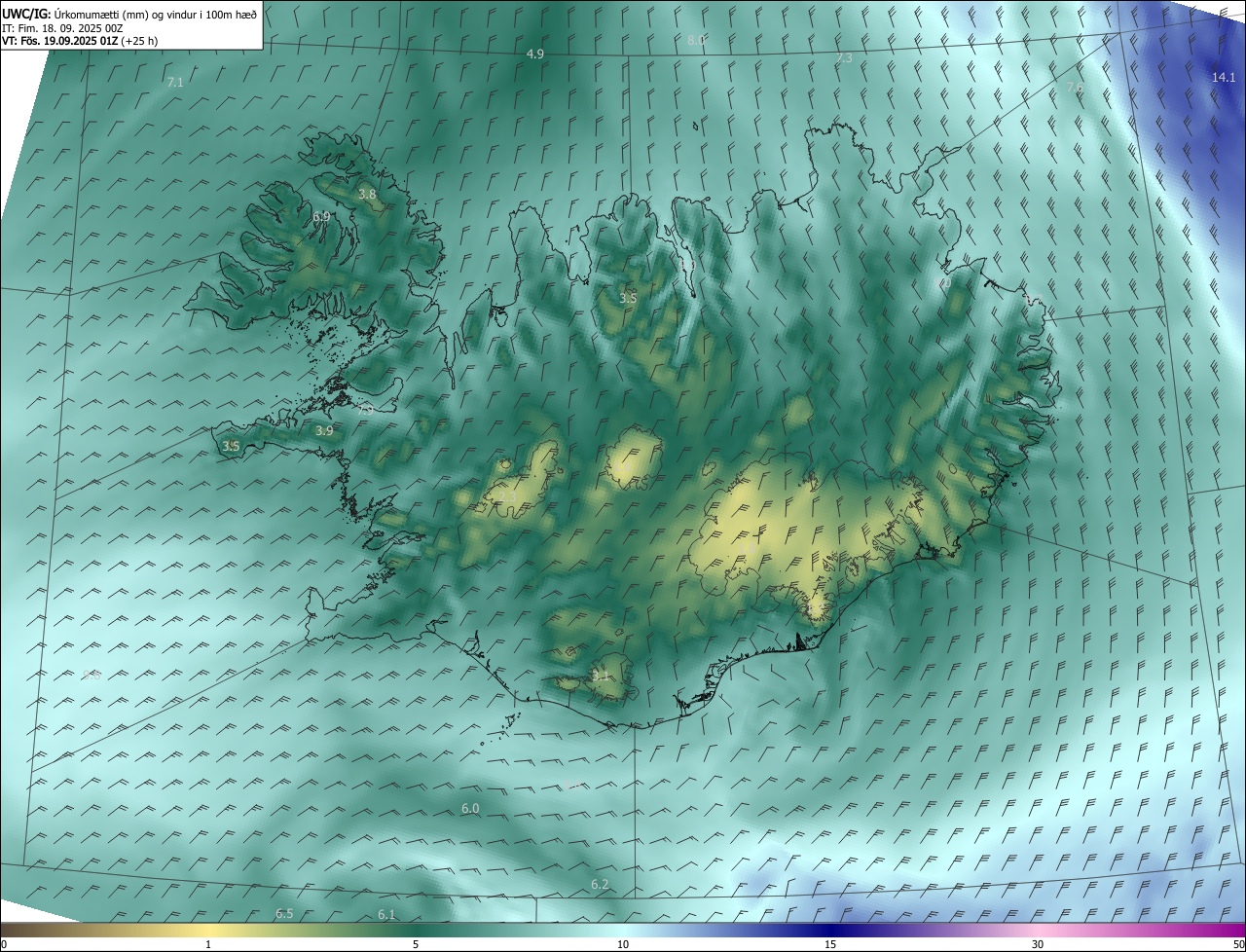This screenshot has width=1246, height=952.
Task: Click the 'VT: Fös. 19.09.2025 01Z (+25 h)' line
Action: tap(81, 42)
